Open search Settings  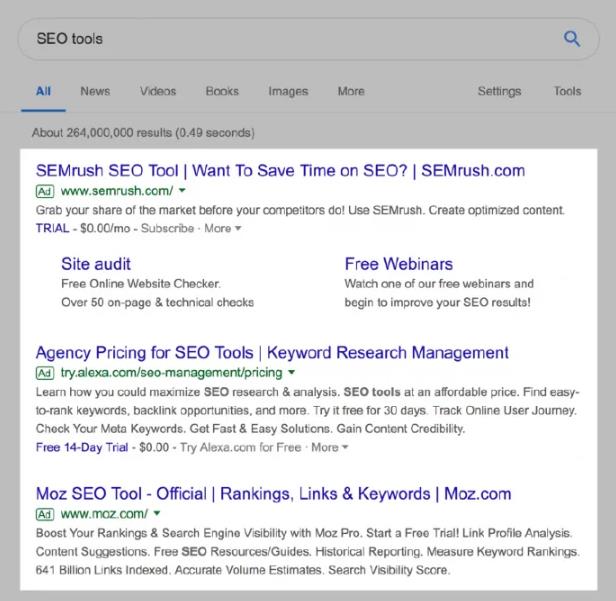(x=499, y=91)
